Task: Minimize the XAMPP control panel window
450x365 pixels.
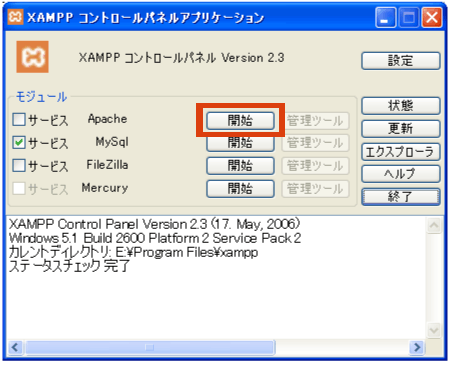Action: click(x=386, y=17)
